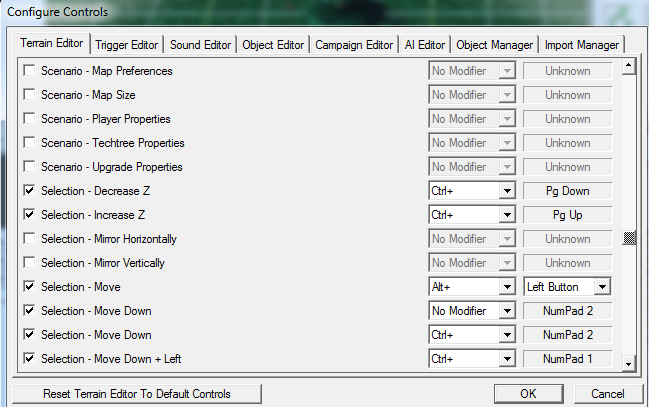Open the Campaign Editor tab
649x407 pixels.
pos(353,45)
